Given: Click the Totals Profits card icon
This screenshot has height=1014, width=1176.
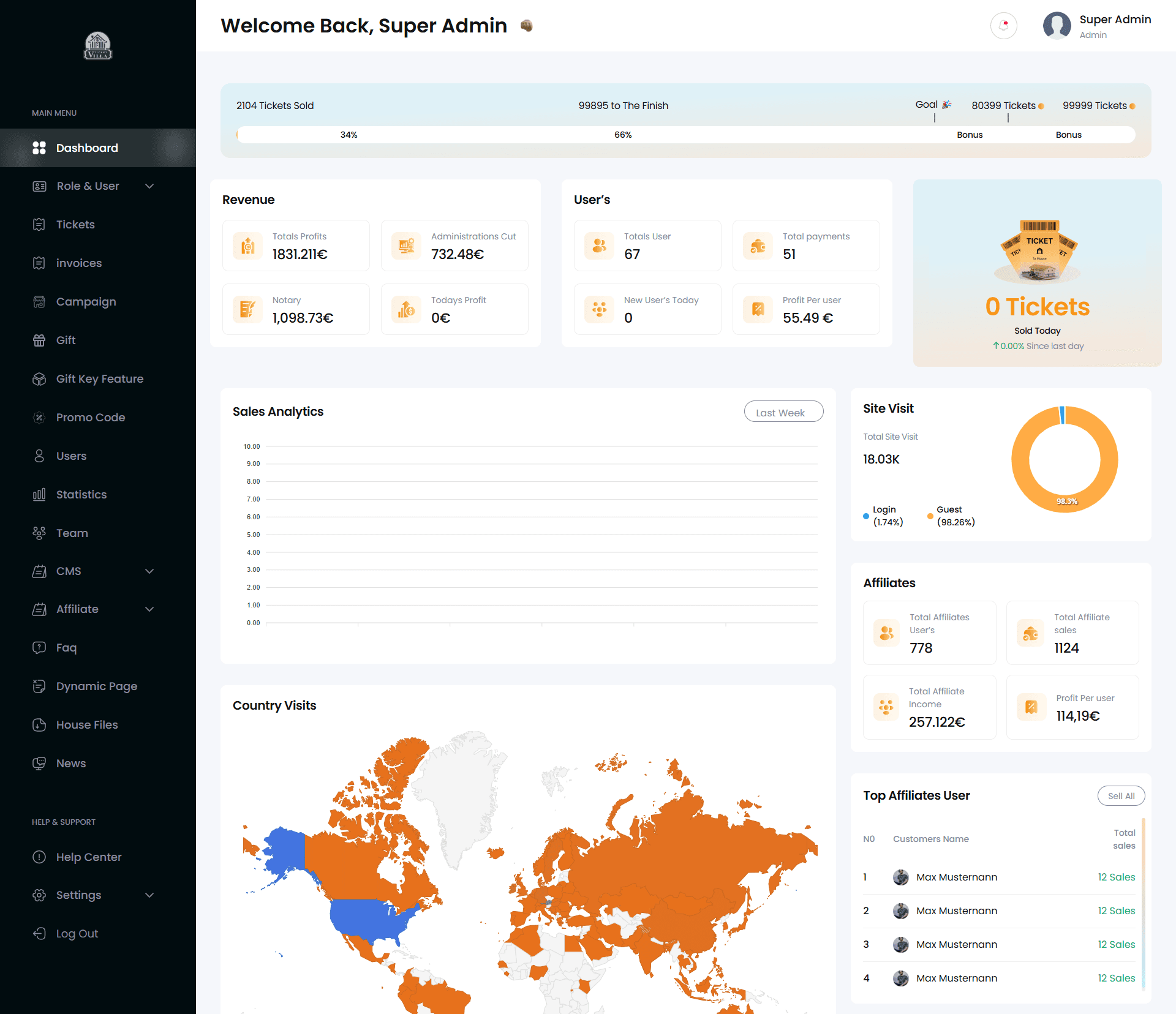Looking at the screenshot, I should [247, 246].
